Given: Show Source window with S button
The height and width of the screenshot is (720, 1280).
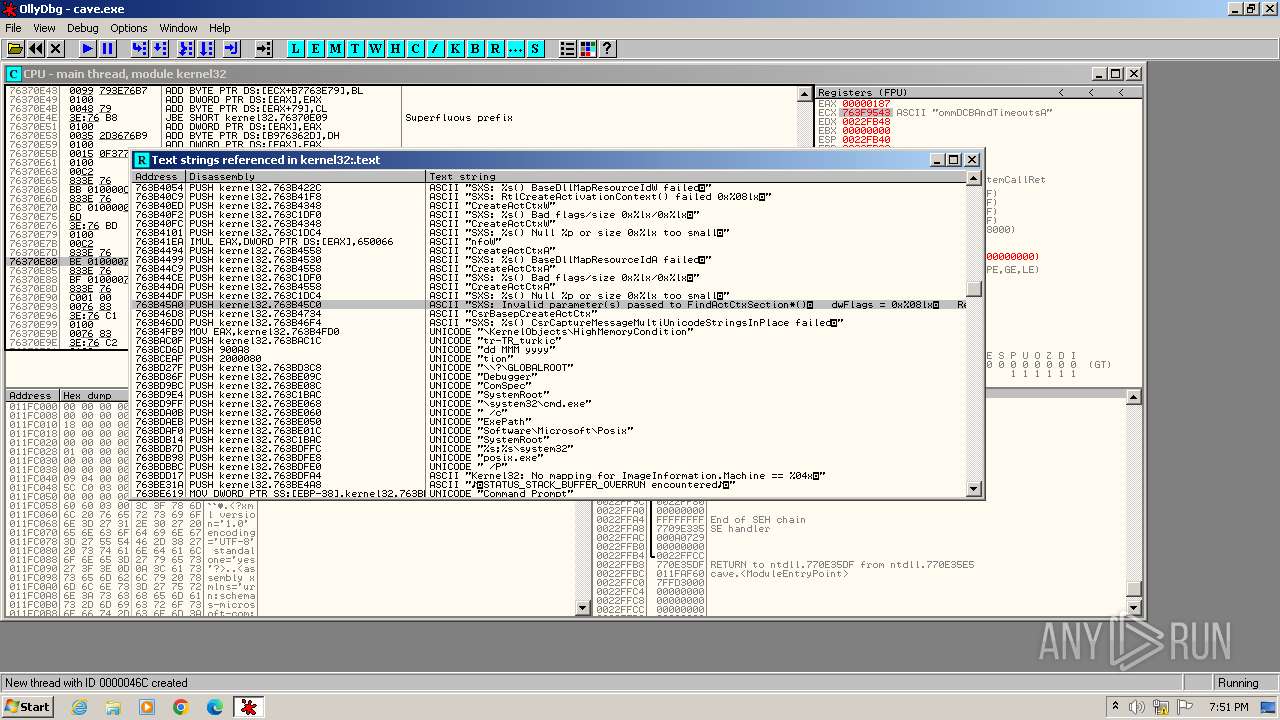Looking at the screenshot, I should point(536,48).
